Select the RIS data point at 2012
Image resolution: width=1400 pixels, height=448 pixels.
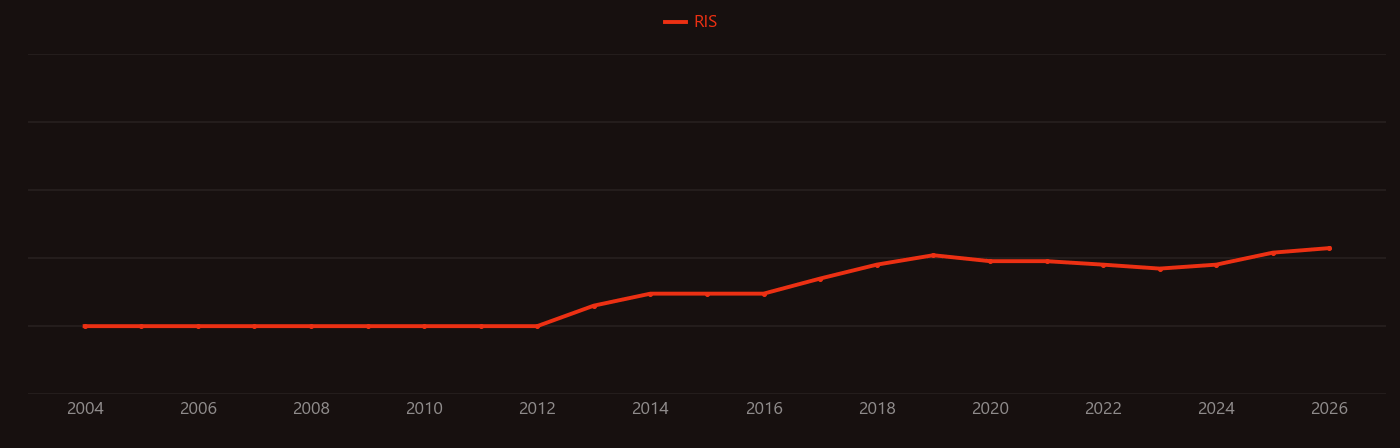pos(537,326)
